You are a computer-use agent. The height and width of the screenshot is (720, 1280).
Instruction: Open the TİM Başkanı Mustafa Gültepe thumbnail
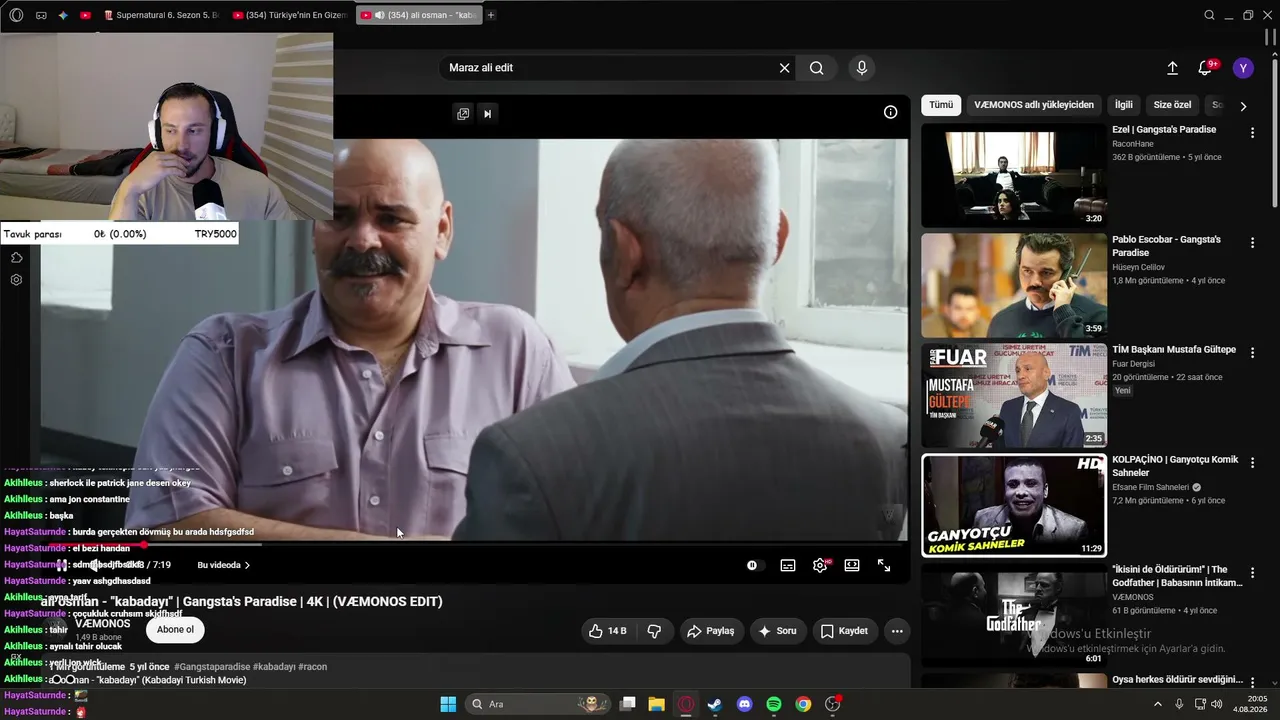(x=1014, y=395)
